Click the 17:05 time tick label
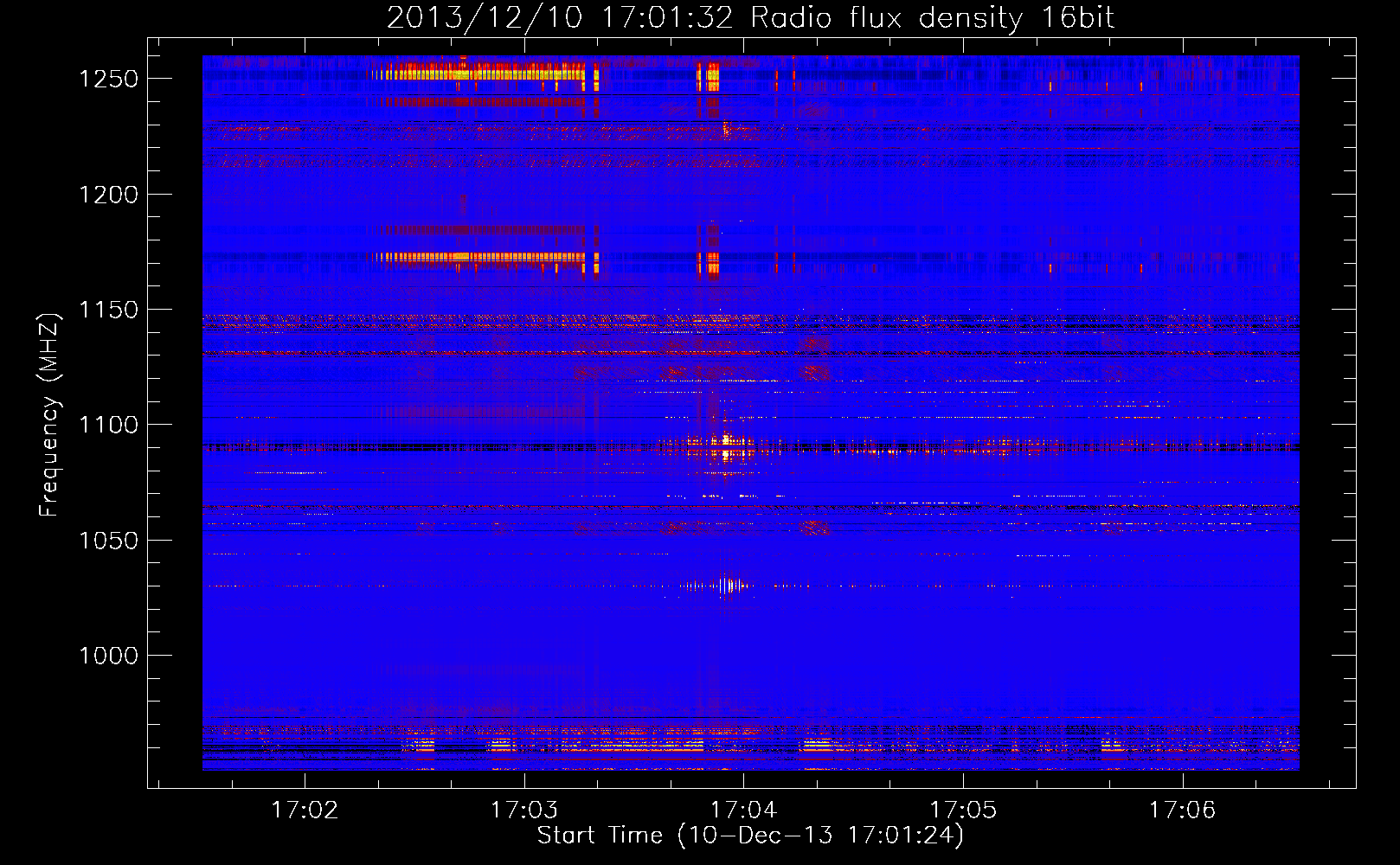 [963, 811]
